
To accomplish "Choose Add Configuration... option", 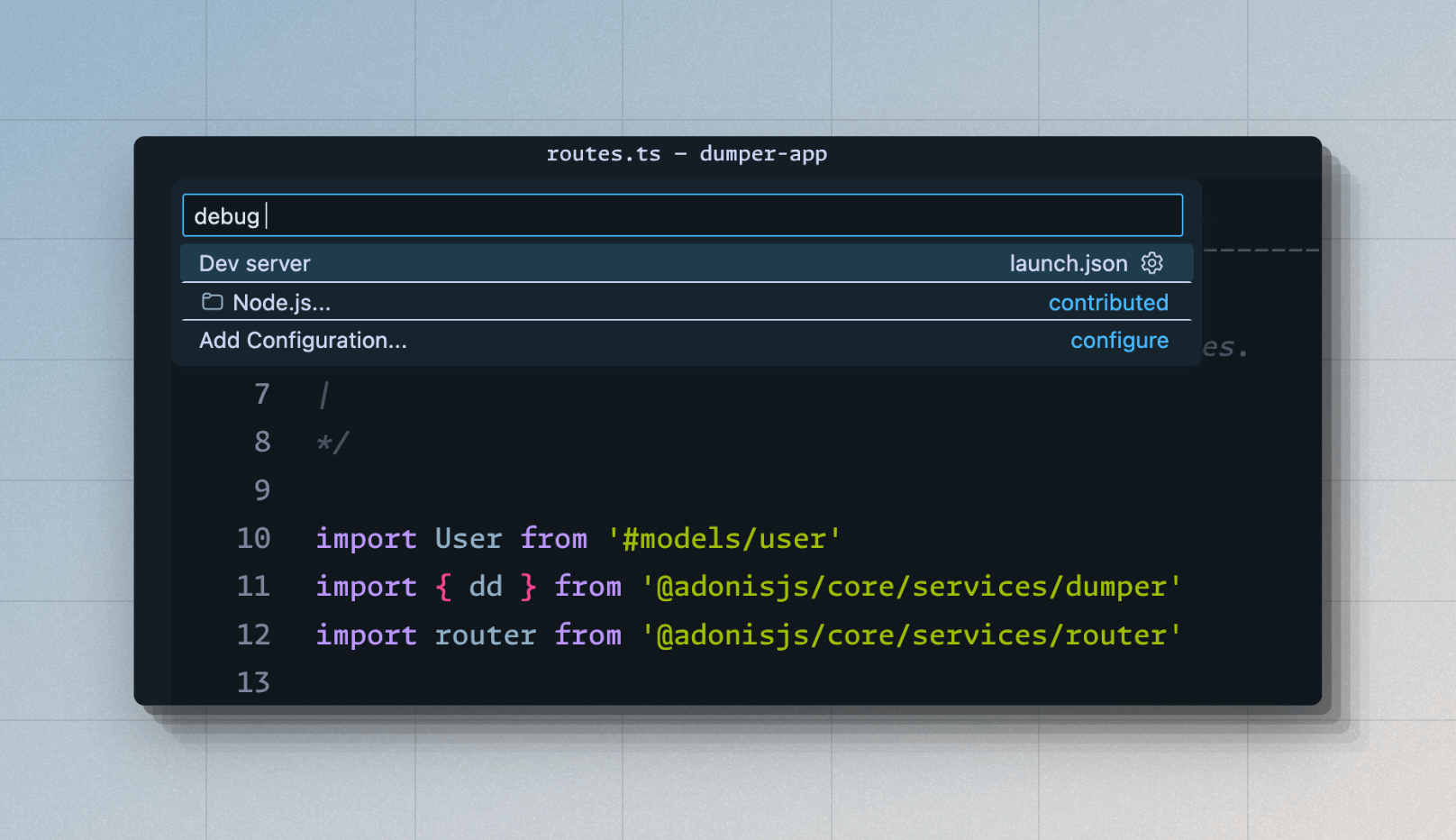I will tap(303, 341).
